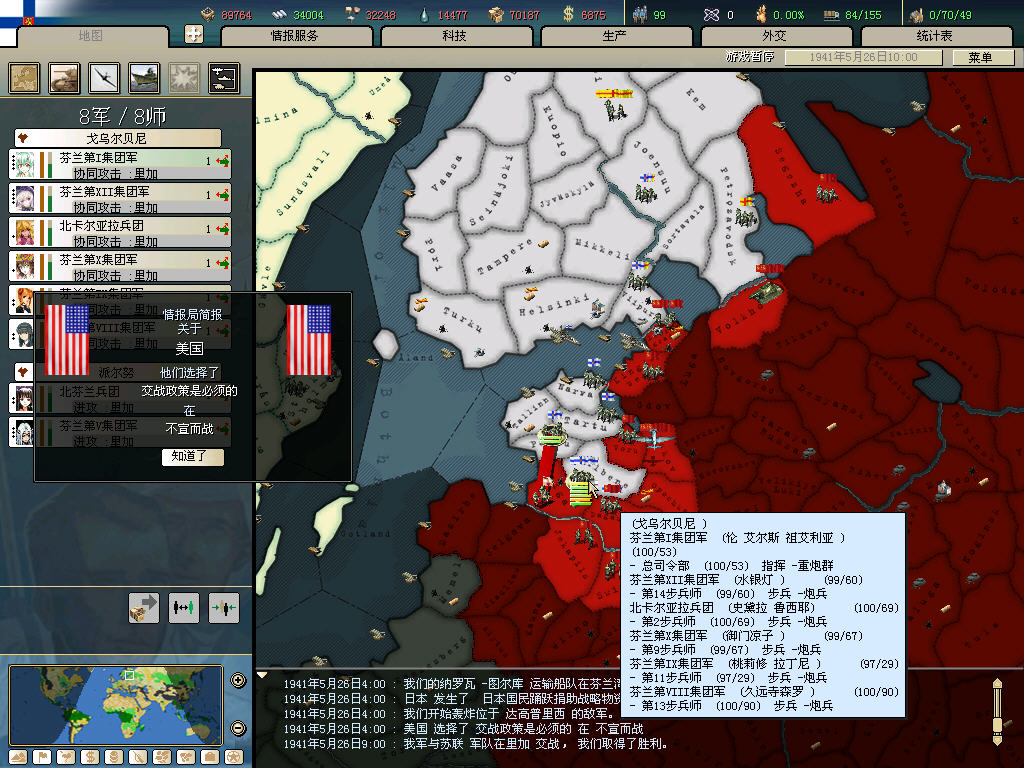Click the energy crate icon showing 89764
The width and height of the screenshot is (1024, 768).
[x=208, y=14]
